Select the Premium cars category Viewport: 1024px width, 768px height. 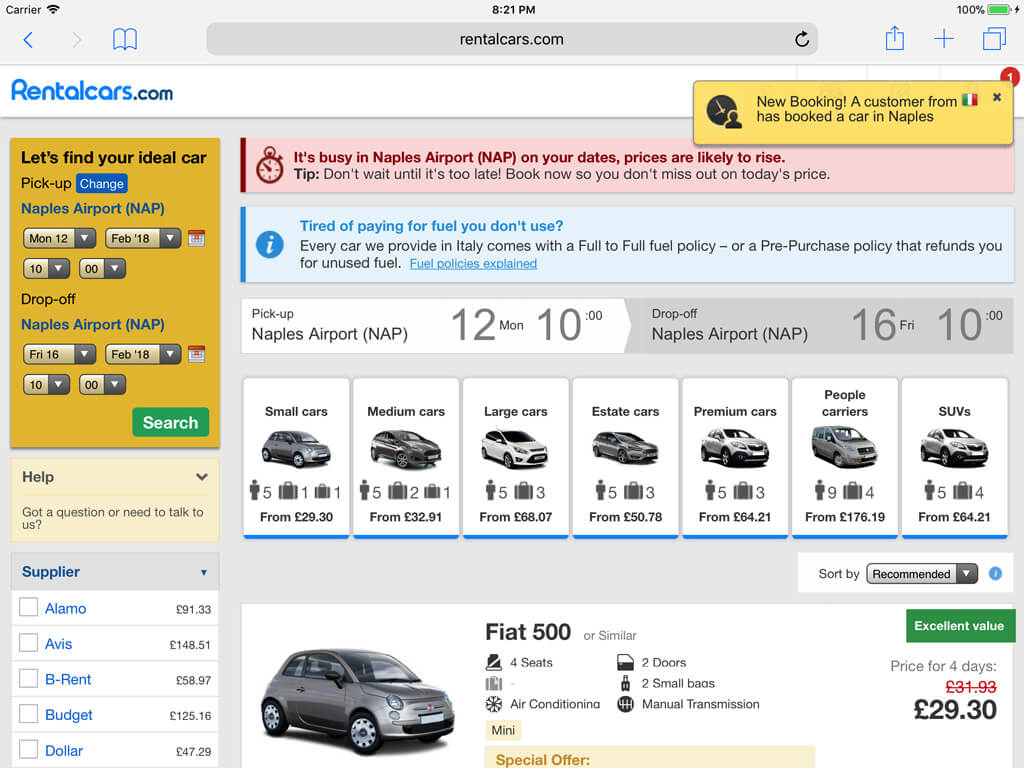point(735,458)
